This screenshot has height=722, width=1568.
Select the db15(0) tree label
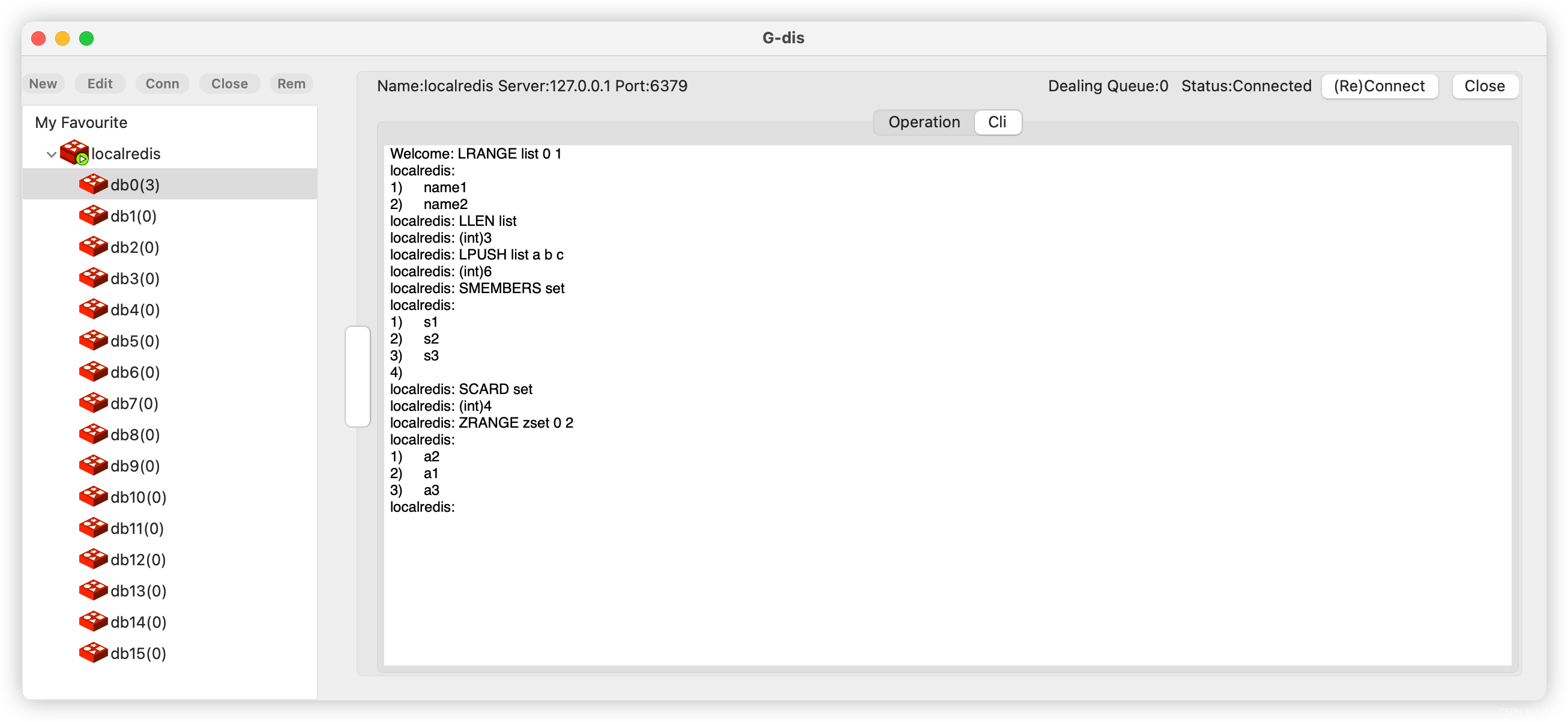click(138, 653)
